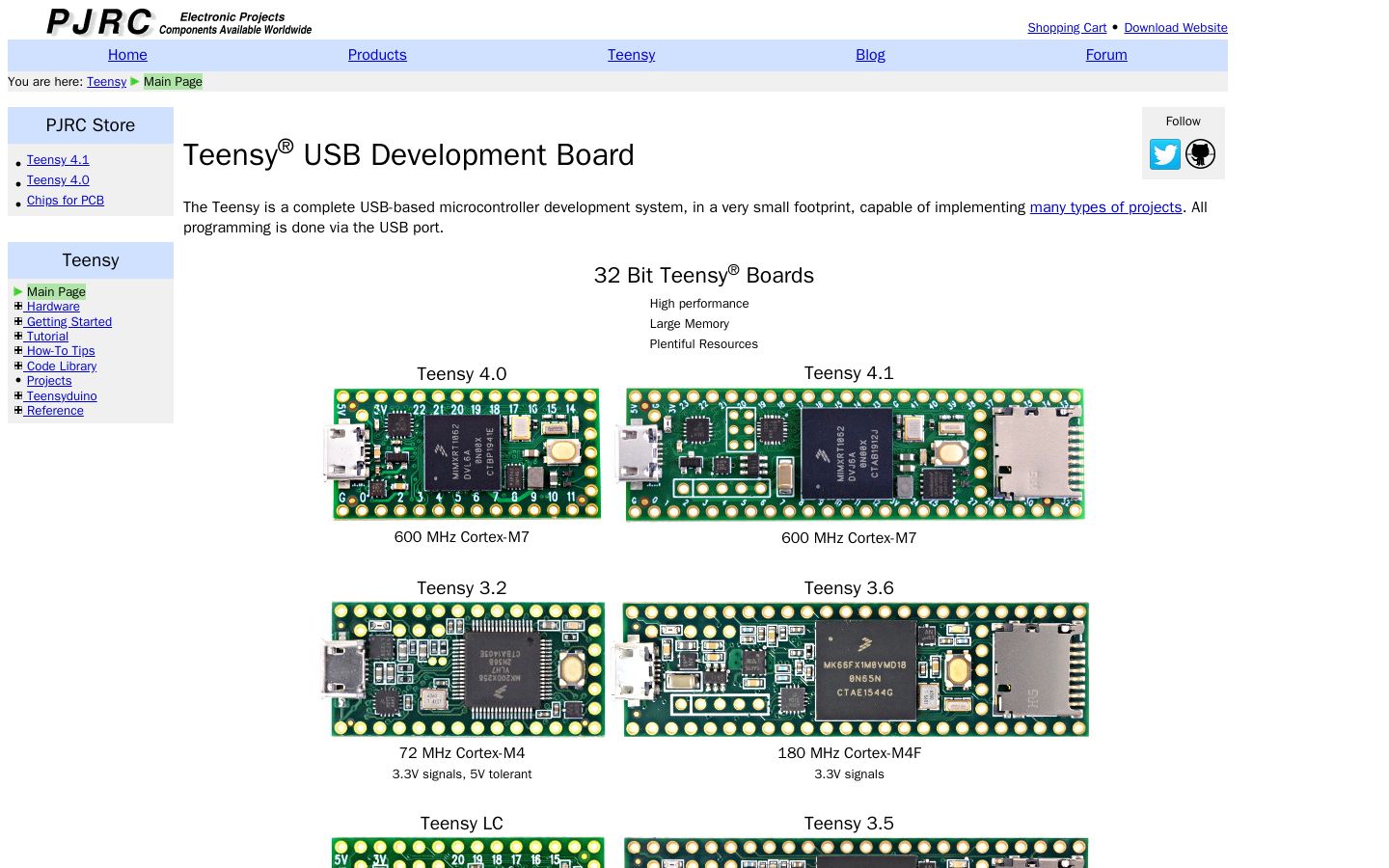Open the How-To Tips sidebar link
This screenshot has height=868, width=1389.
pyautogui.click(x=61, y=351)
